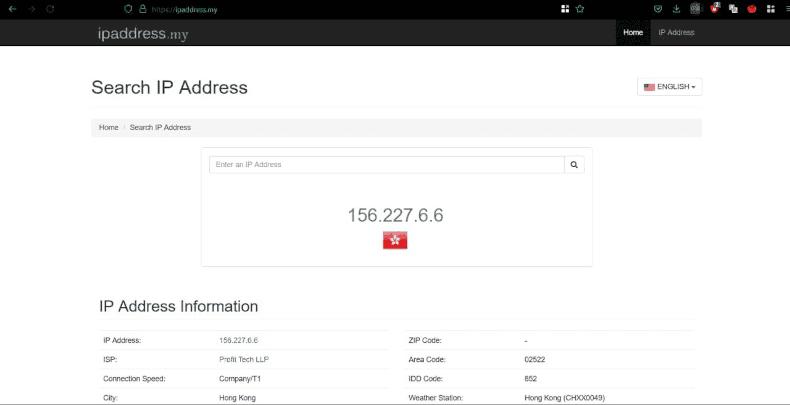This screenshot has width=790, height=405.
Task: Click the Weather Station: label
Action: (435, 398)
